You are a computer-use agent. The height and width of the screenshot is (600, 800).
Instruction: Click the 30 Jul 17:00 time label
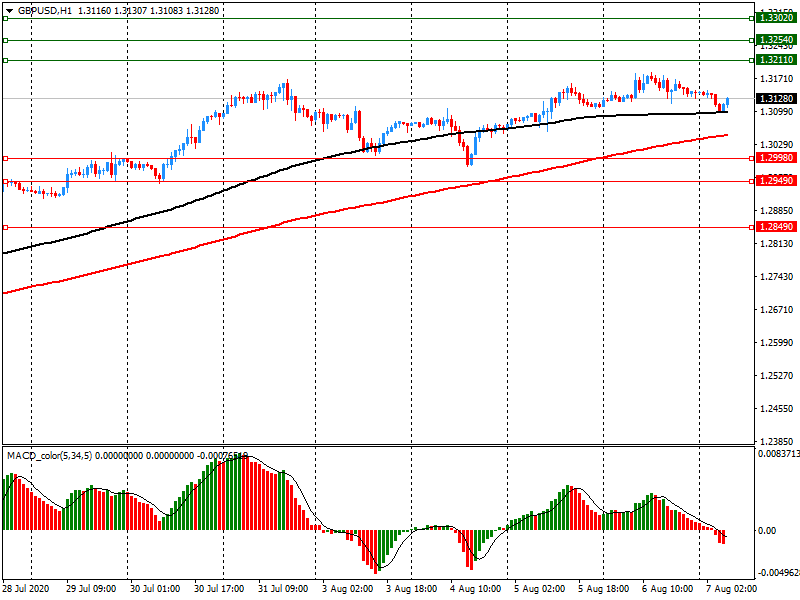tap(219, 589)
